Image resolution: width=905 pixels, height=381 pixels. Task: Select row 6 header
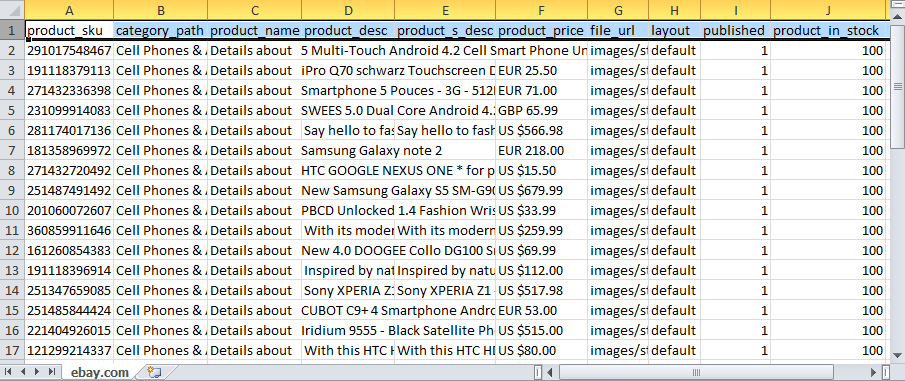point(12,130)
